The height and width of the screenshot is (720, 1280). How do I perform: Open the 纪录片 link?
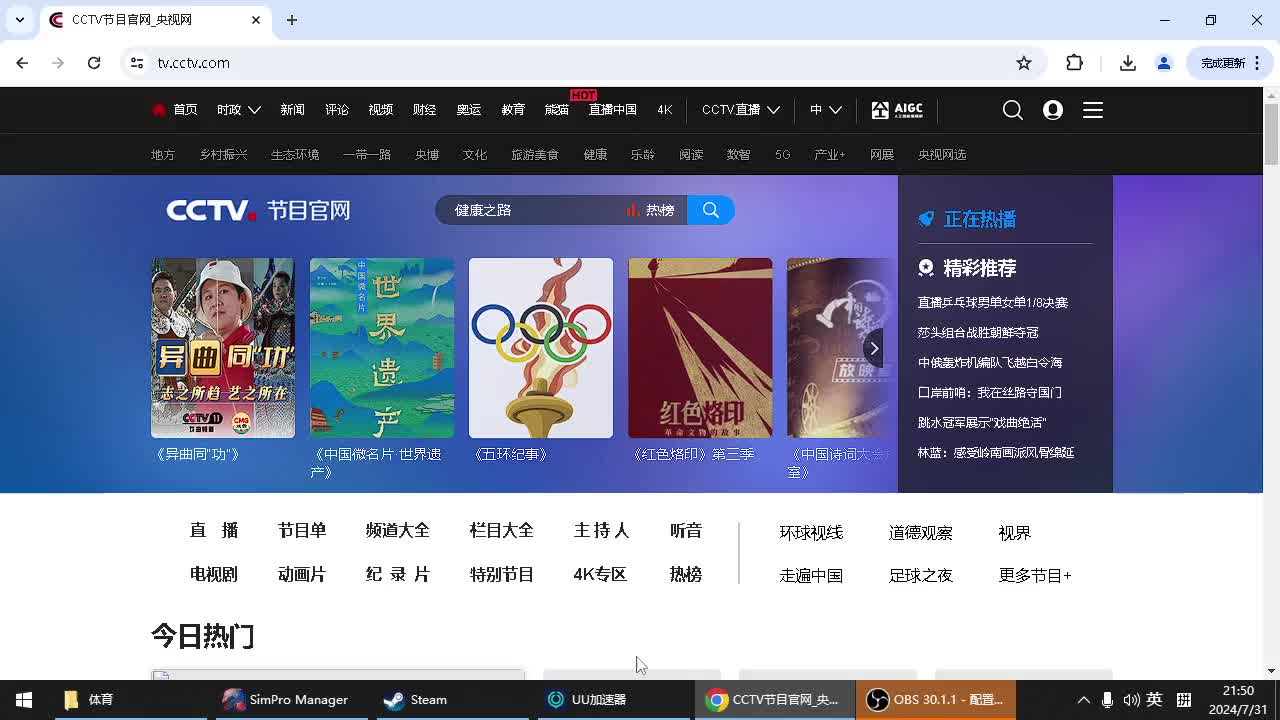click(x=398, y=575)
